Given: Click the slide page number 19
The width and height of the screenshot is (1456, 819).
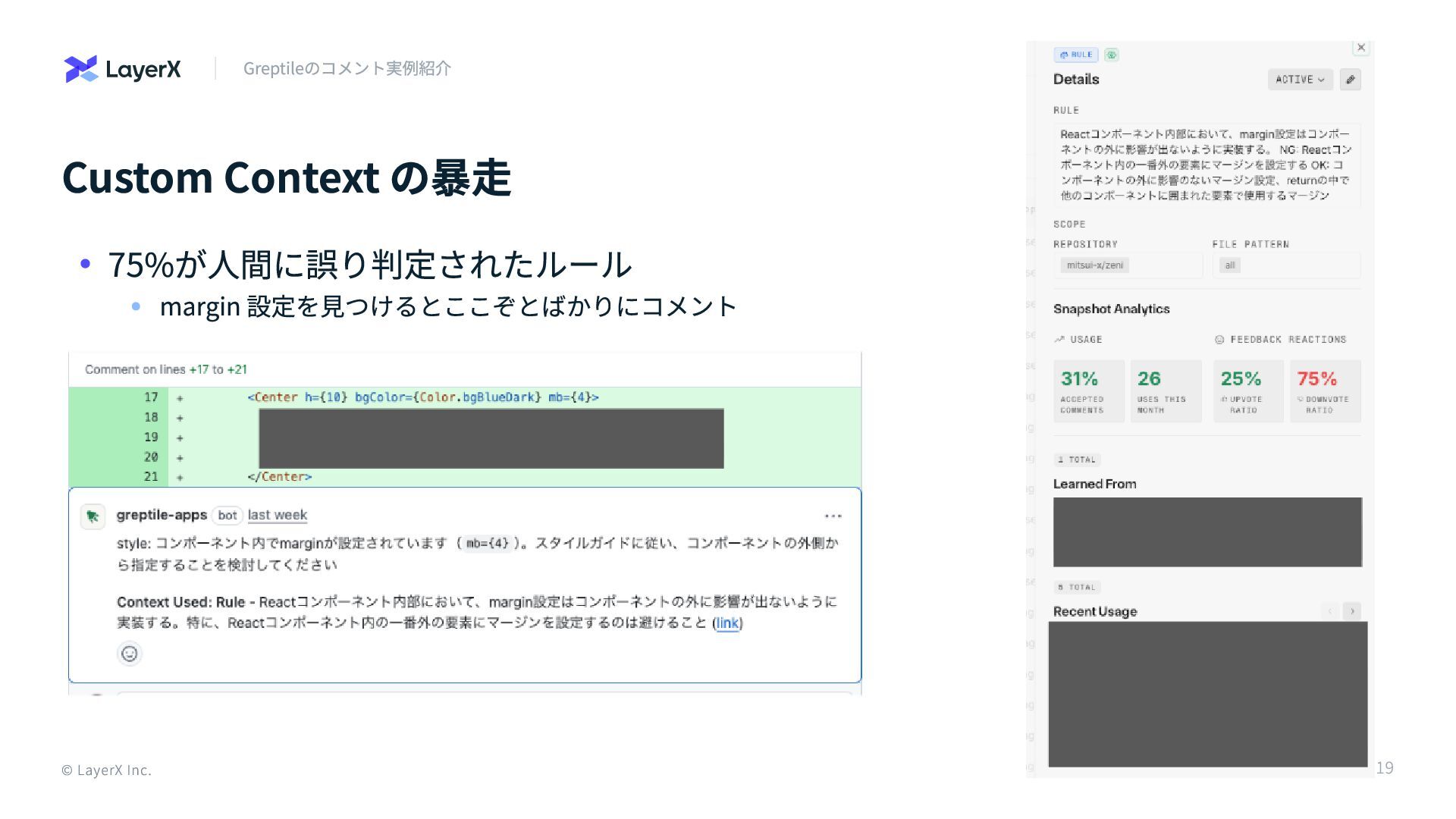Looking at the screenshot, I should (x=1385, y=767).
